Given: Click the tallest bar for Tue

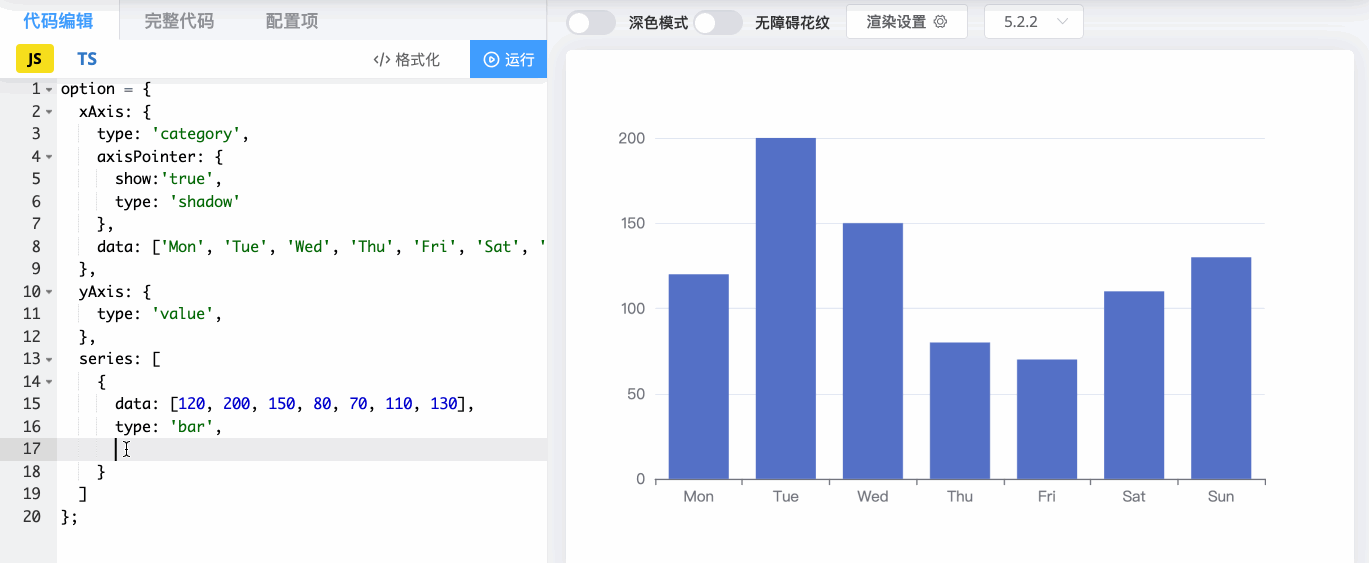Looking at the screenshot, I should 785,308.
